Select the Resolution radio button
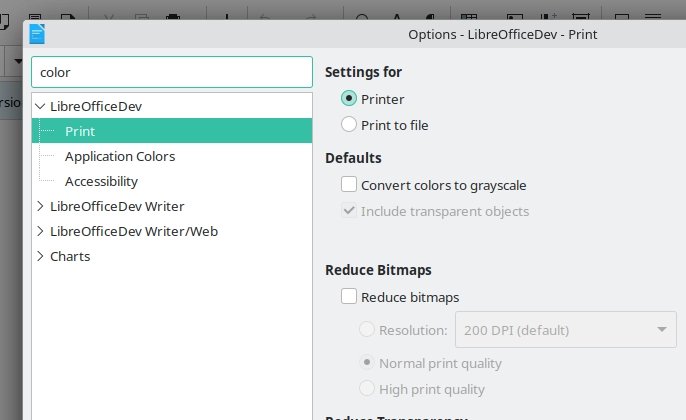 (x=367, y=329)
